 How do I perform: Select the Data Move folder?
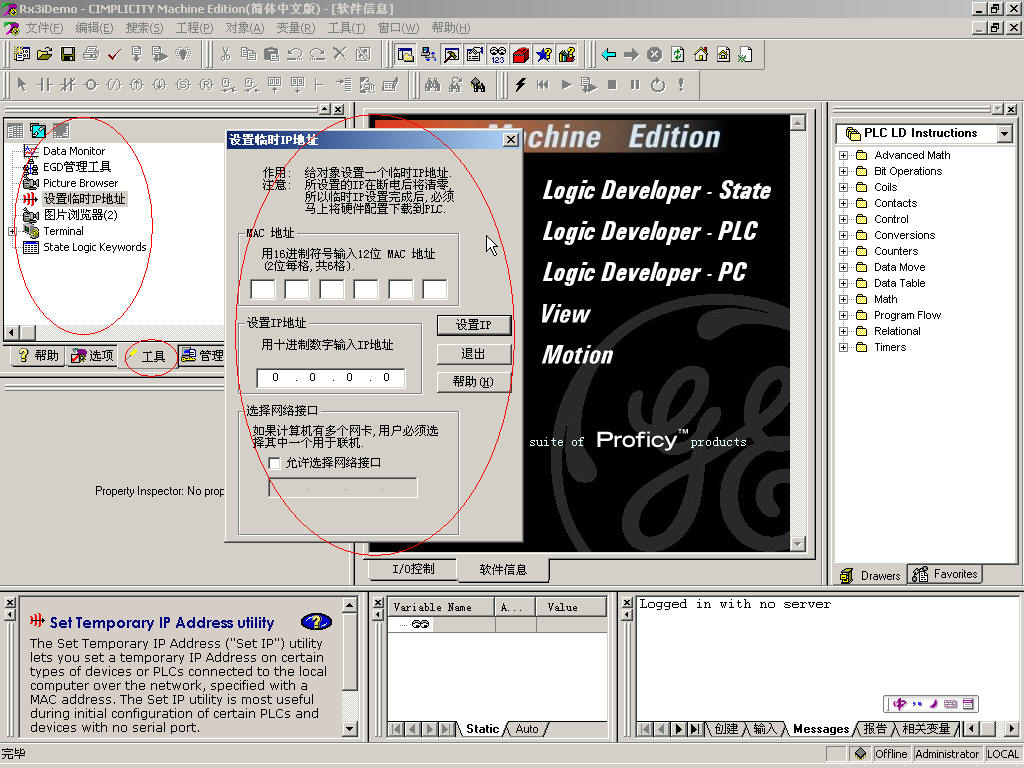(899, 267)
